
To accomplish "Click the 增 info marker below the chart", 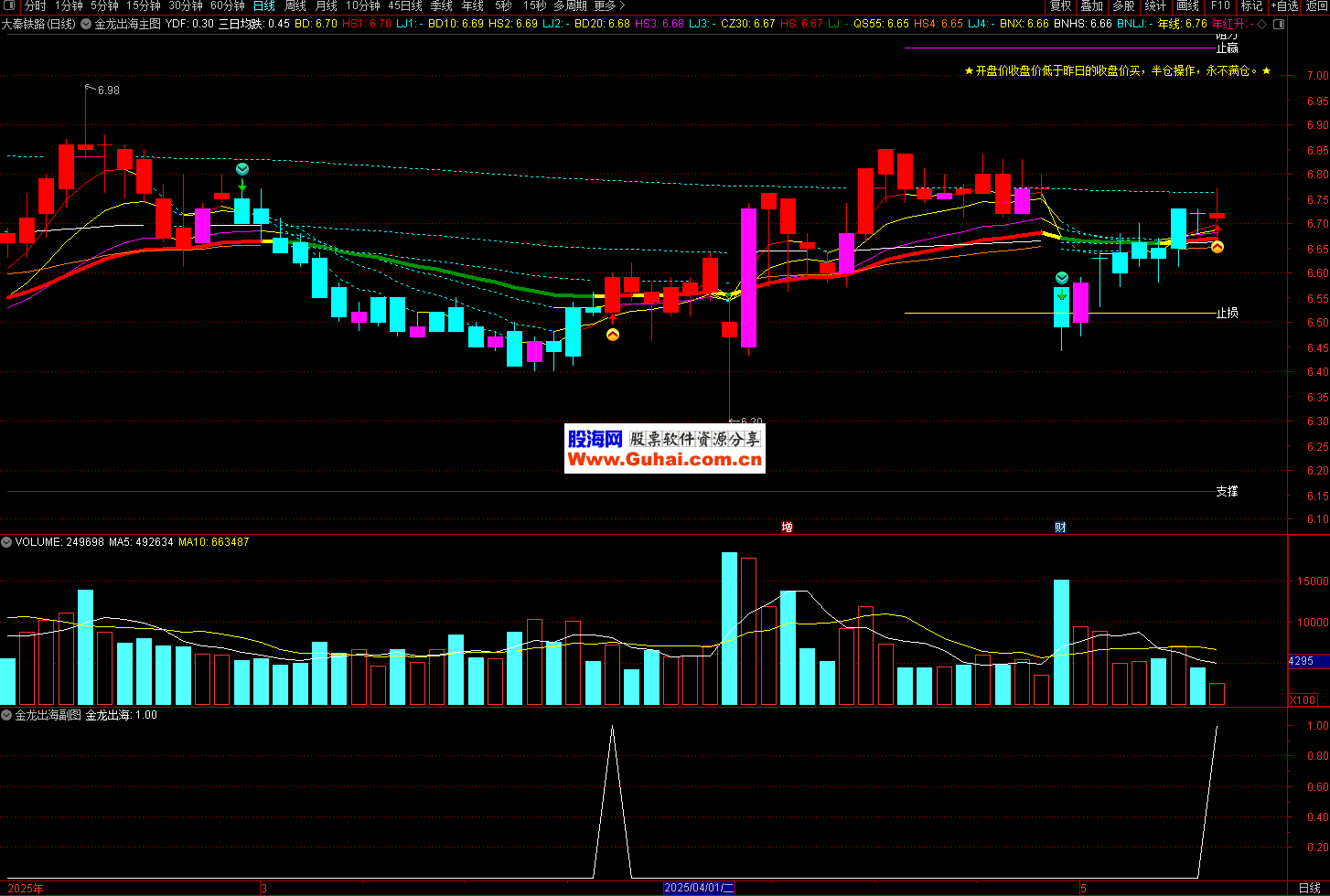I will [787, 527].
